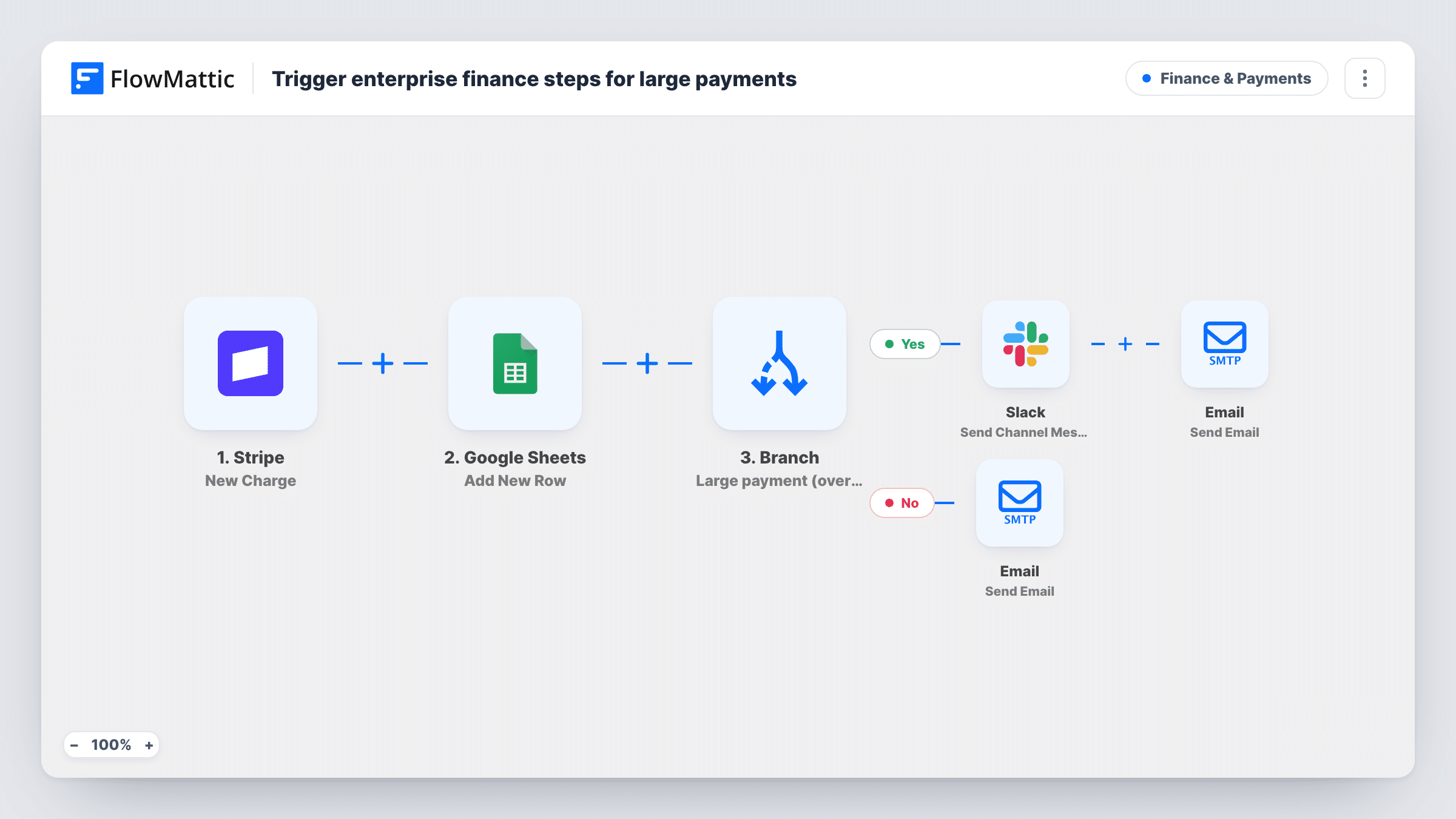The height and width of the screenshot is (819, 1456).
Task: Open the Stripe New Charge step icon
Action: [x=251, y=363]
